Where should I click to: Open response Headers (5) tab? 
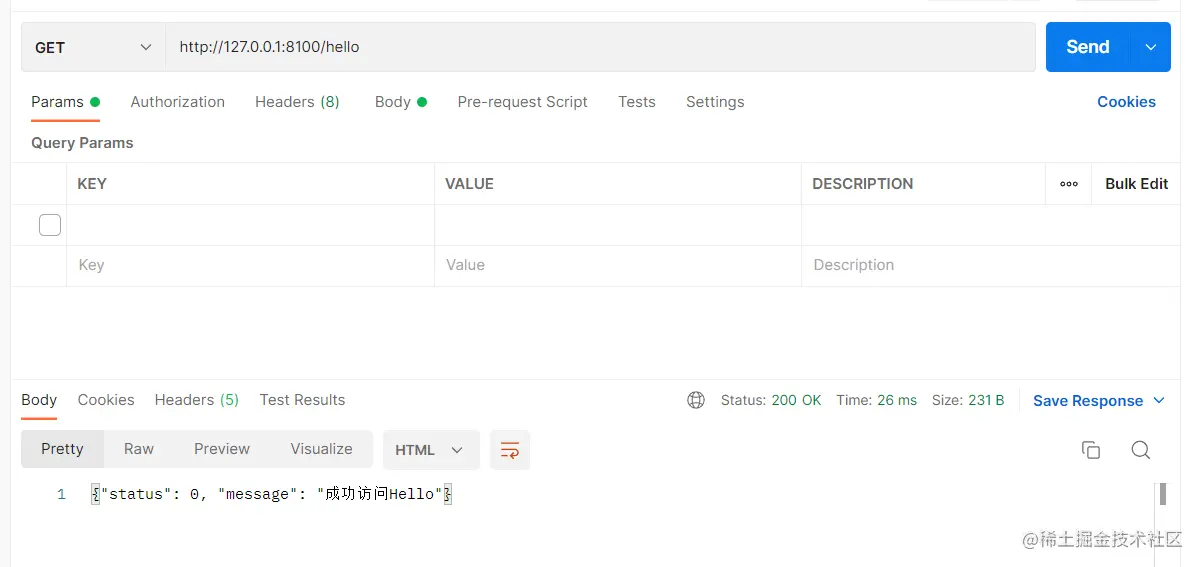click(197, 400)
